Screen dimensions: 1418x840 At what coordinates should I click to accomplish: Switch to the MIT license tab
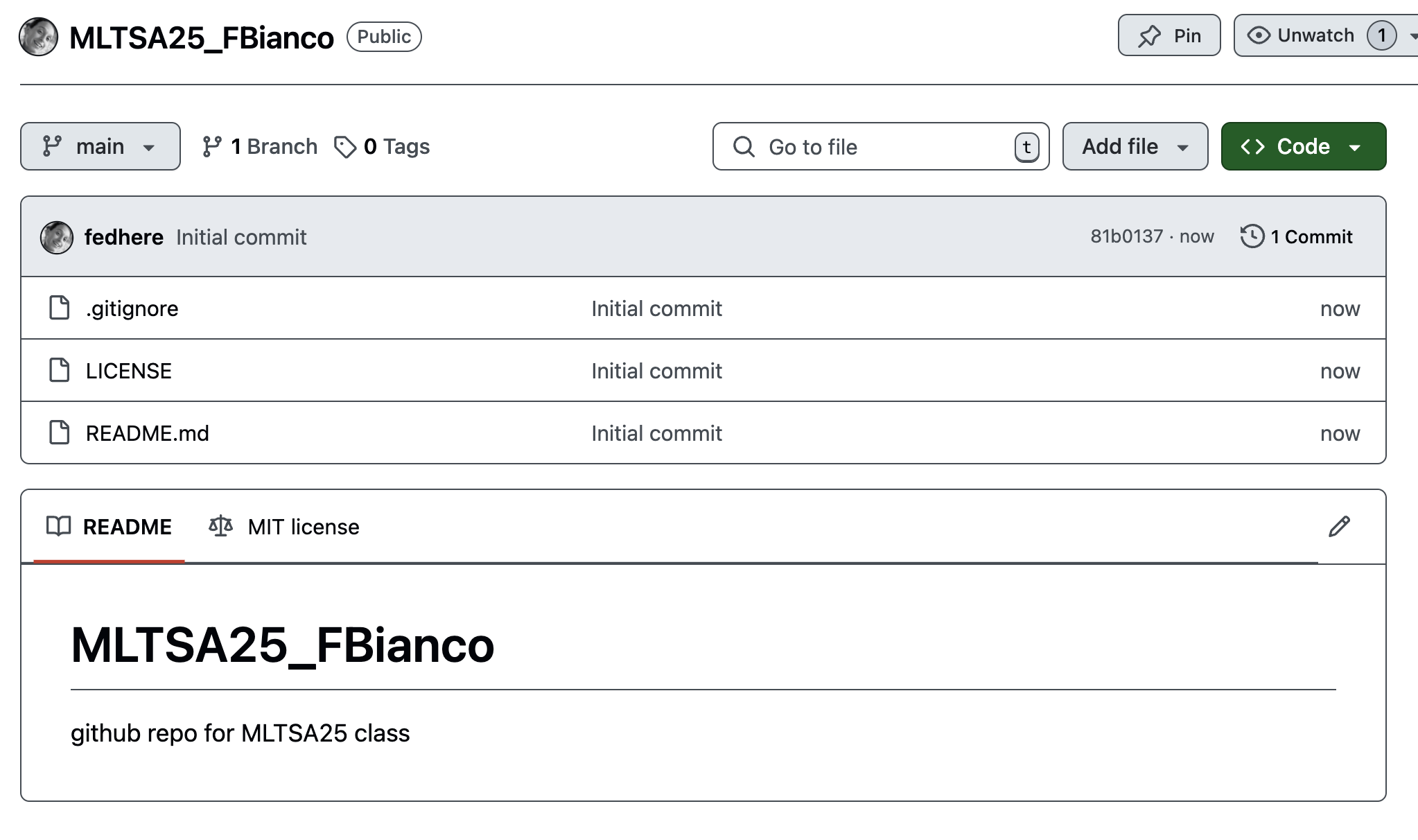[x=284, y=527]
